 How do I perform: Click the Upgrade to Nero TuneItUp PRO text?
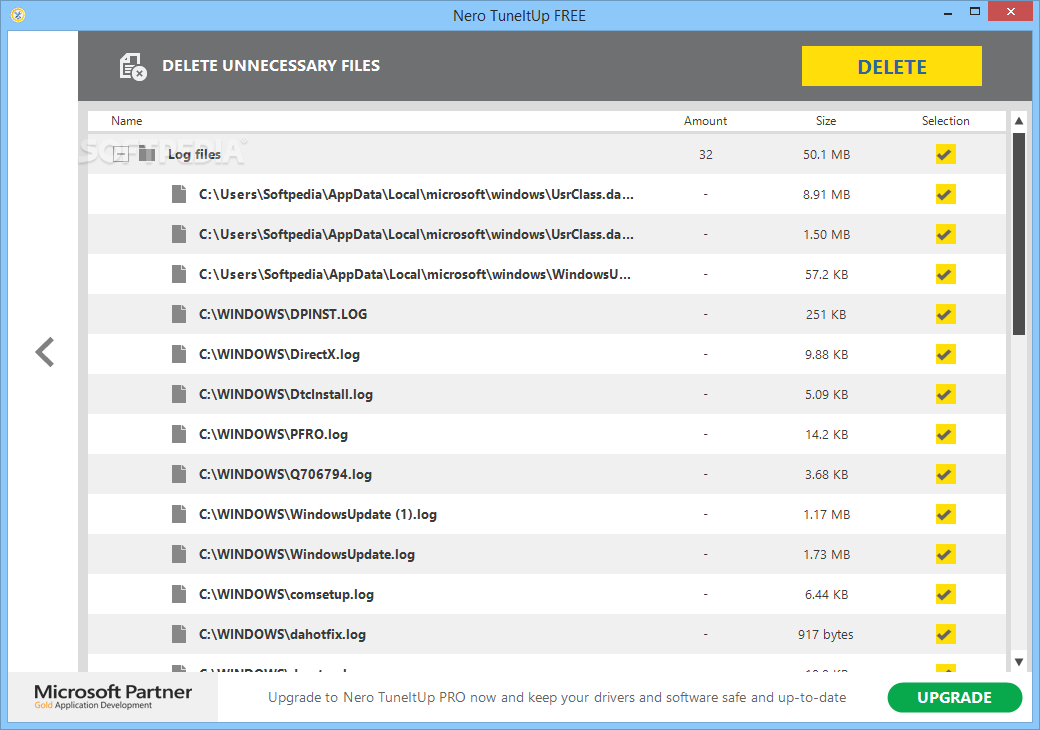[557, 698]
